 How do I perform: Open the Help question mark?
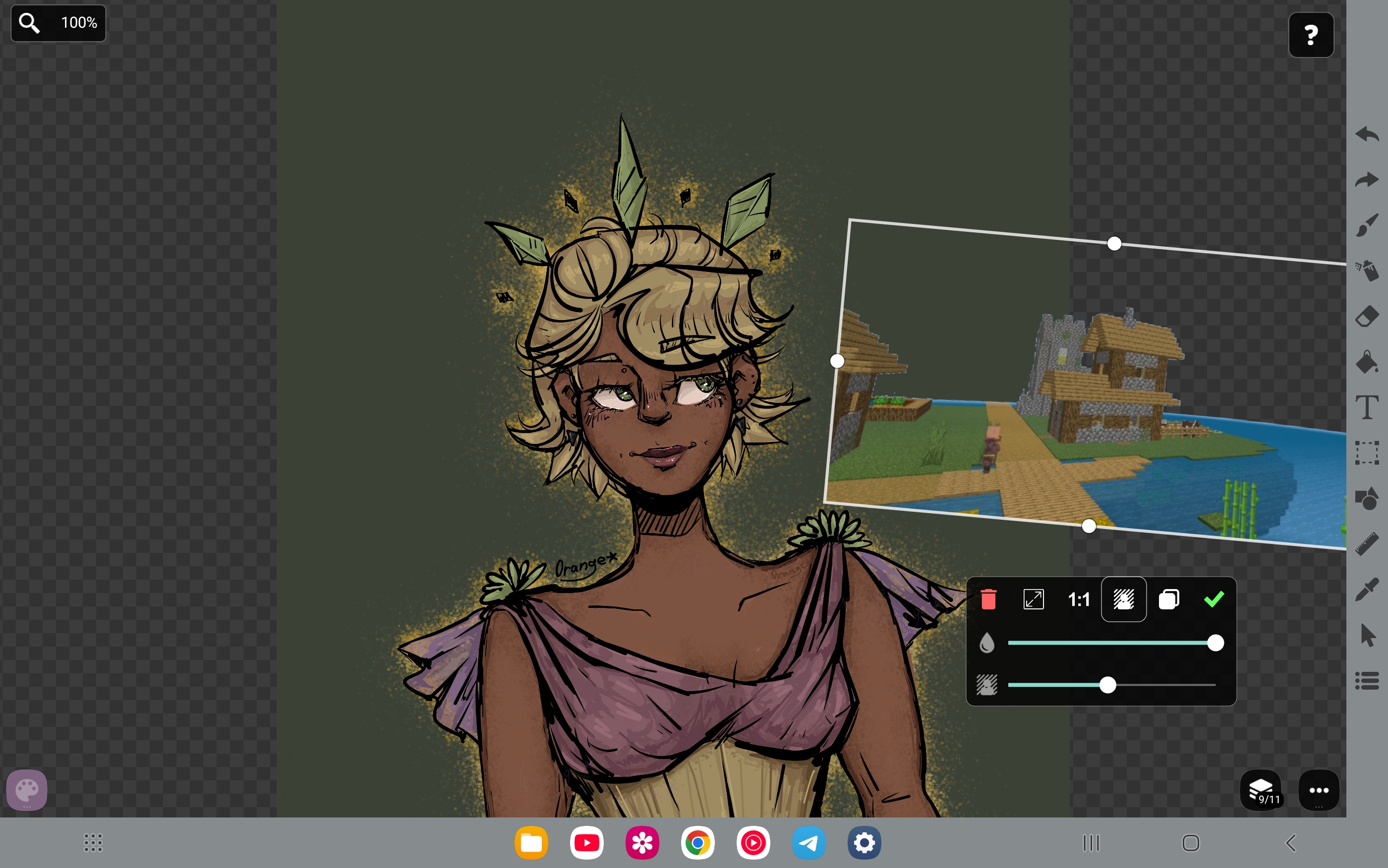1311,35
